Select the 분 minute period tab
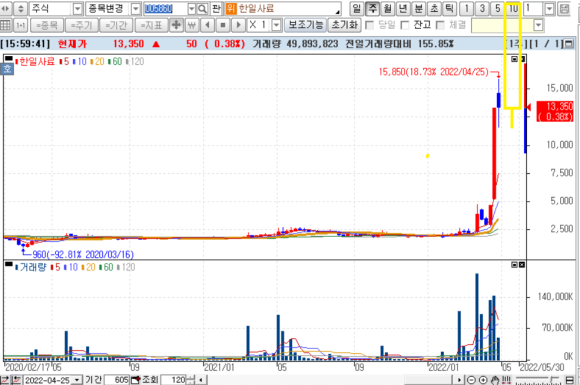The image size is (580, 385). click(418, 9)
